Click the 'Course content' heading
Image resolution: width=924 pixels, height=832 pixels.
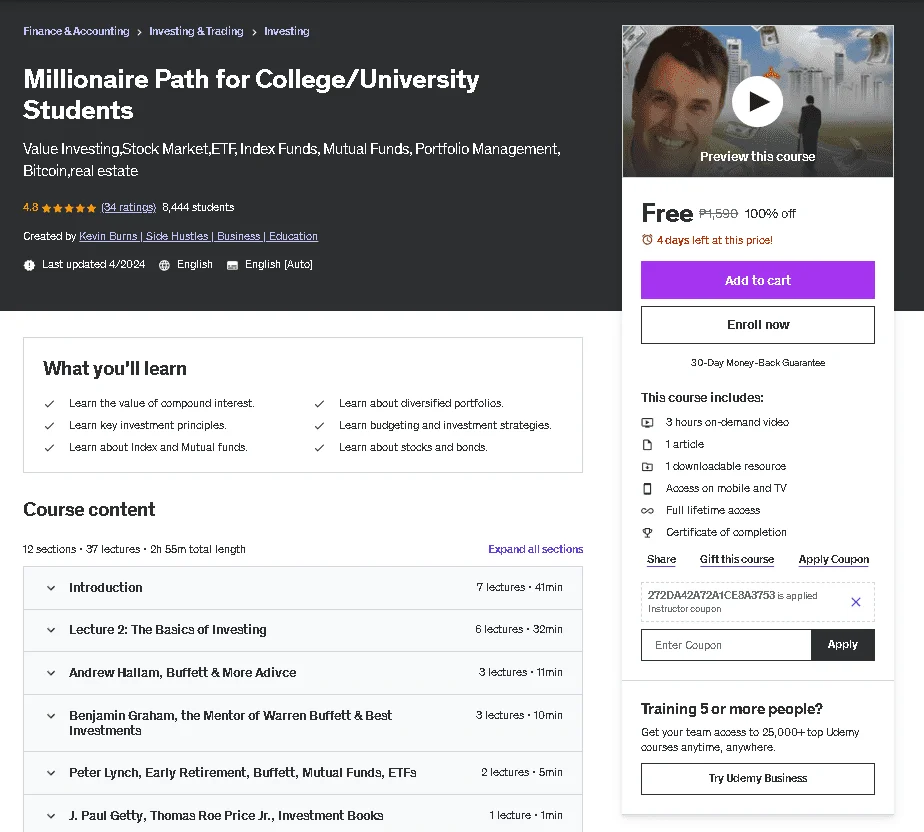point(89,509)
